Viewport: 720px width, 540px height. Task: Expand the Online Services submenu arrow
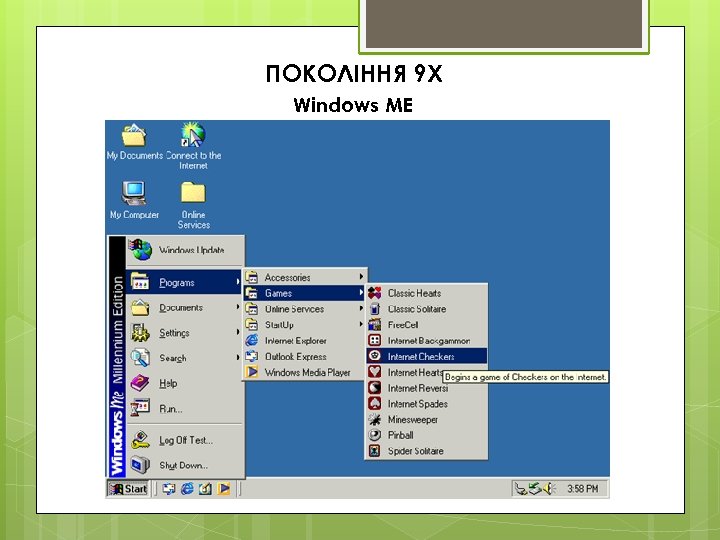coord(361,309)
